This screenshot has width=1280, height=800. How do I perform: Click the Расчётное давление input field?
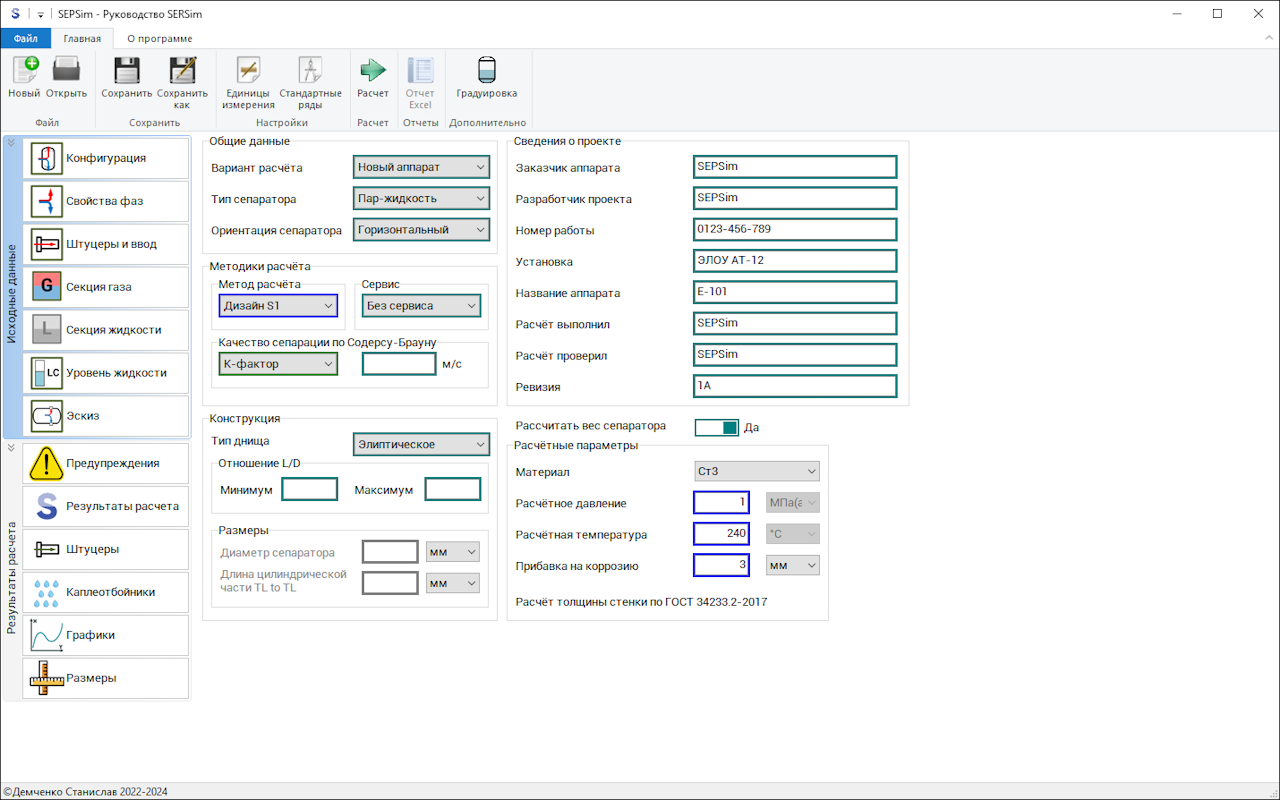[721, 503]
